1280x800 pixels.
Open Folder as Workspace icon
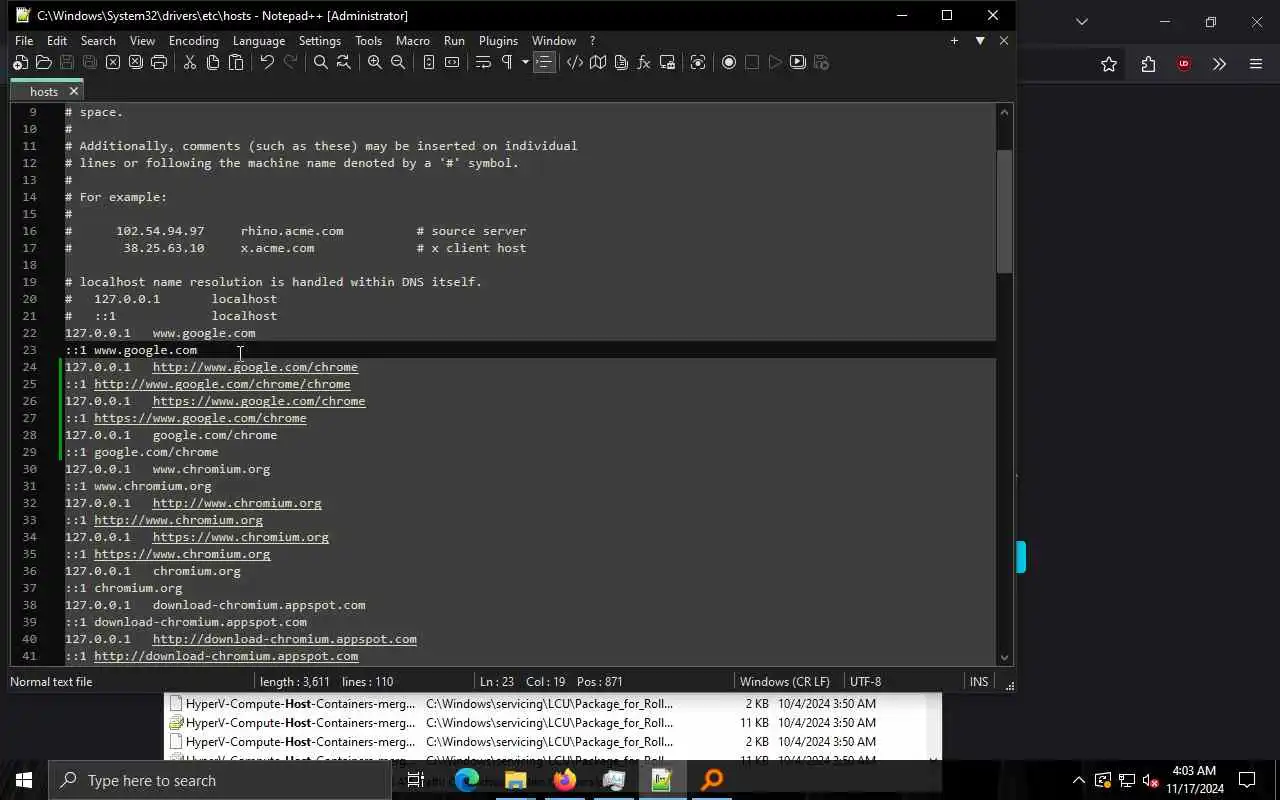pyautogui.click(x=667, y=62)
